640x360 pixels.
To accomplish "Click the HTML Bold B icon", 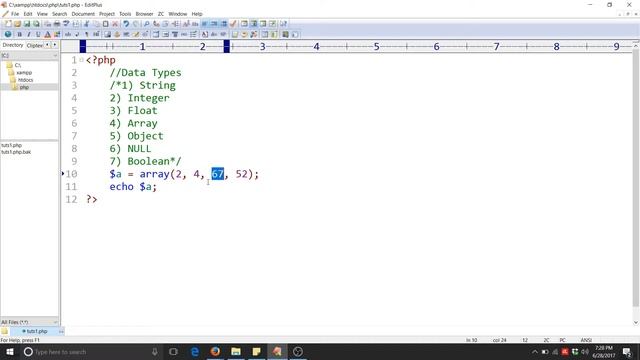I will 19,34.
